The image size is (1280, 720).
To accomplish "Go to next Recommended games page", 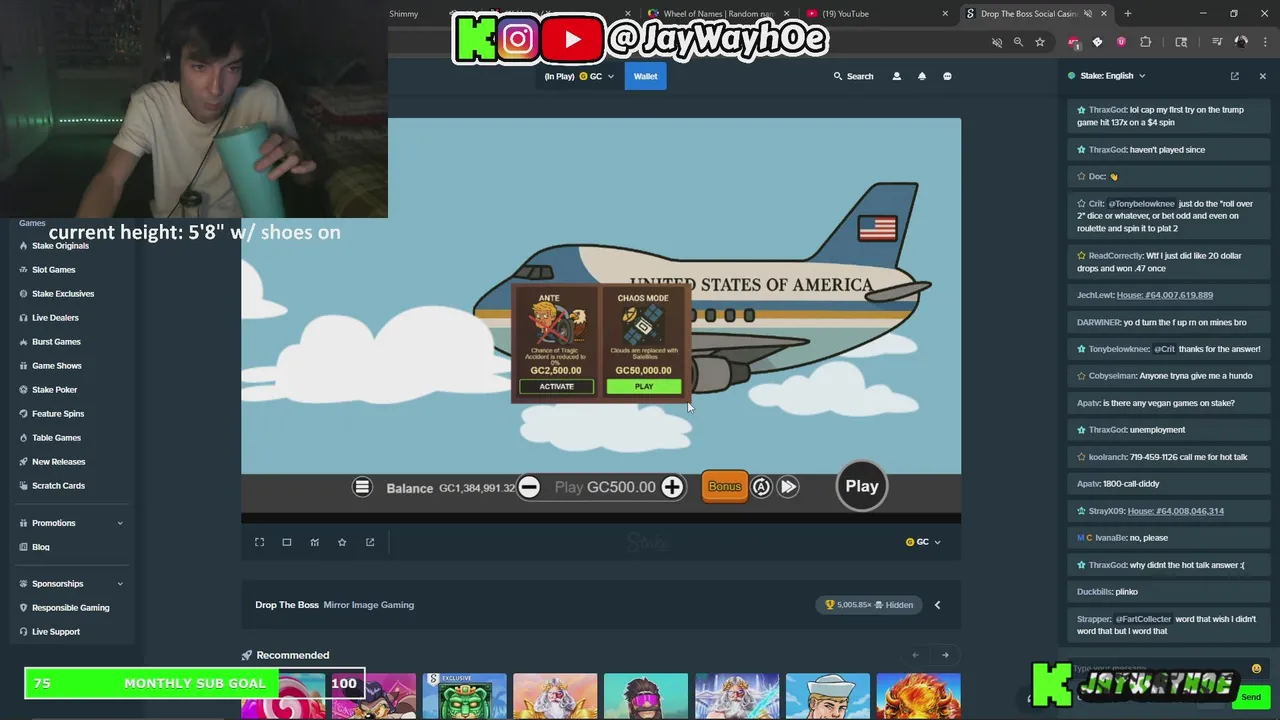I will coord(945,655).
